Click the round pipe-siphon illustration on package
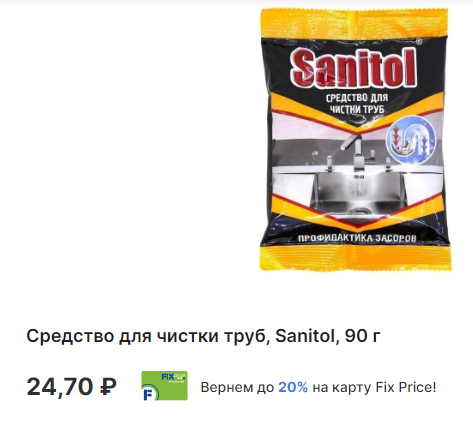Image resolution: width=473 pixels, height=422 pixels. point(411,138)
